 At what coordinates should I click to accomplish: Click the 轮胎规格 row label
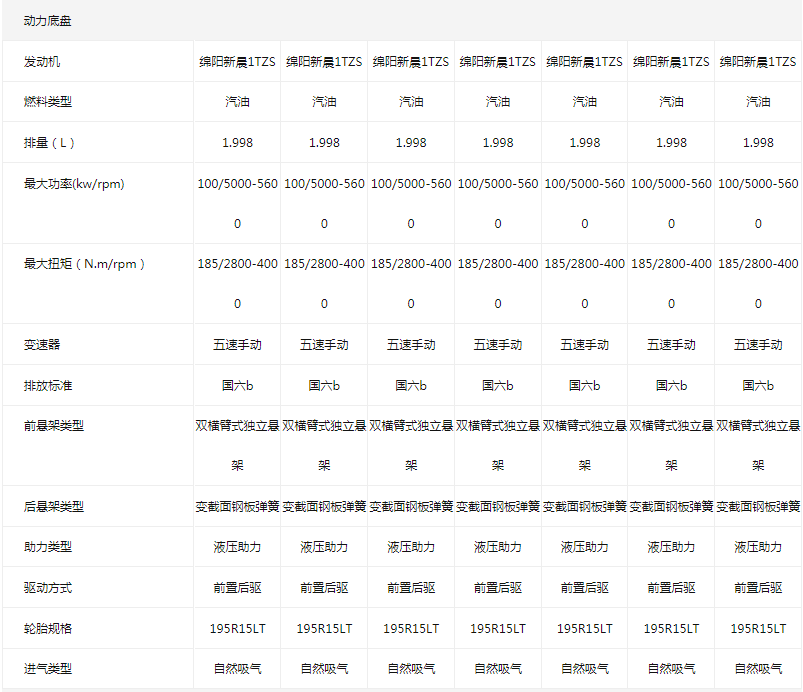pos(48,628)
